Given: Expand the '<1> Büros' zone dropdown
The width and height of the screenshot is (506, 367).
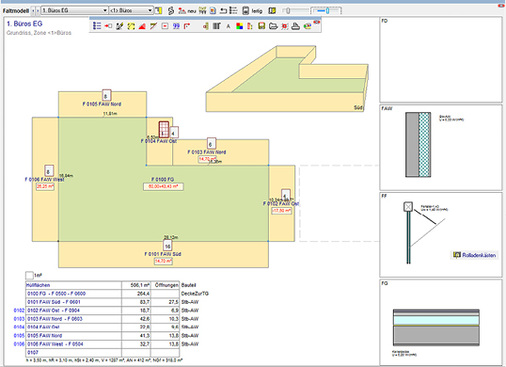Looking at the screenshot, I should [131, 11].
